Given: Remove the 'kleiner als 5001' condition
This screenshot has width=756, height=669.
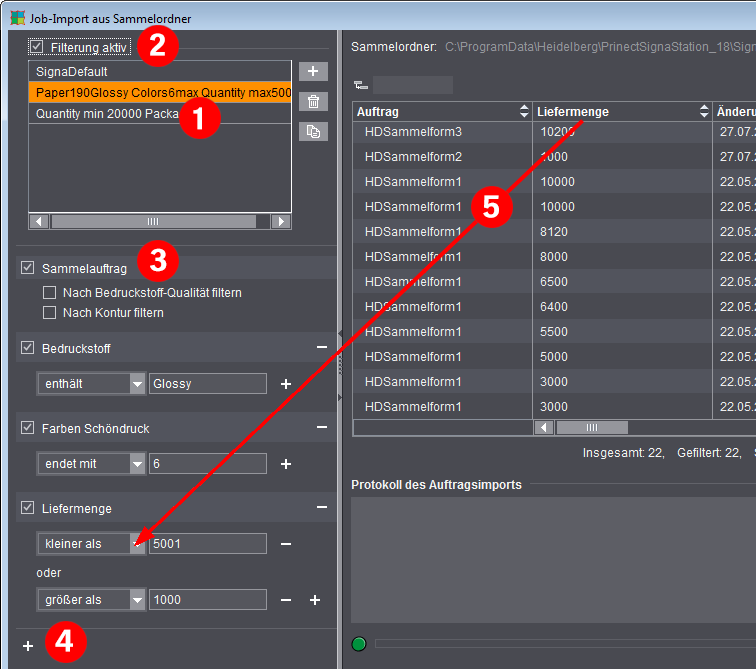Looking at the screenshot, I should pyautogui.click(x=286, y=544).
